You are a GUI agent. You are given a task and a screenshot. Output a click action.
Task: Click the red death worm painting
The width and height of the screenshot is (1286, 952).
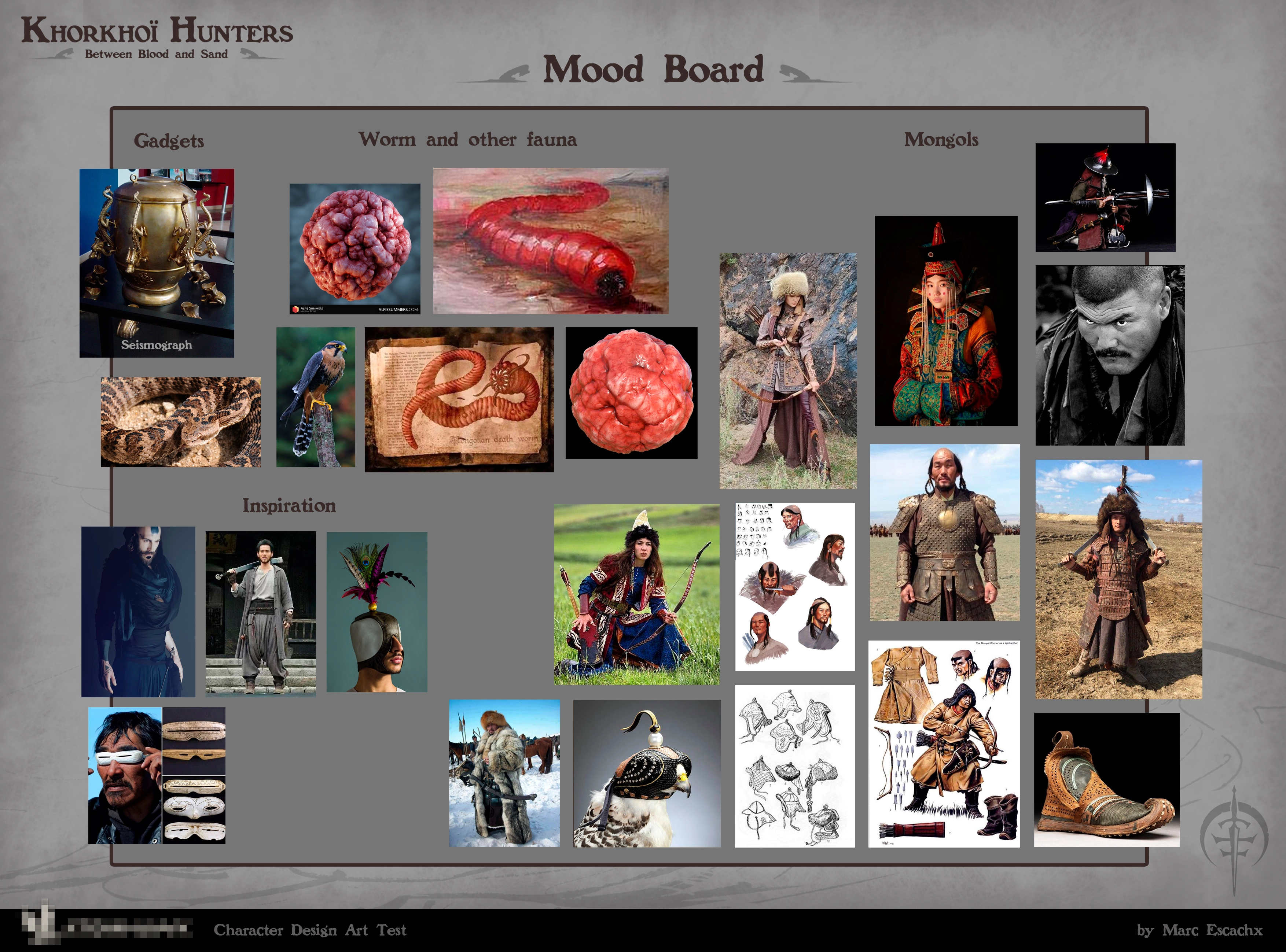[551, 241]
